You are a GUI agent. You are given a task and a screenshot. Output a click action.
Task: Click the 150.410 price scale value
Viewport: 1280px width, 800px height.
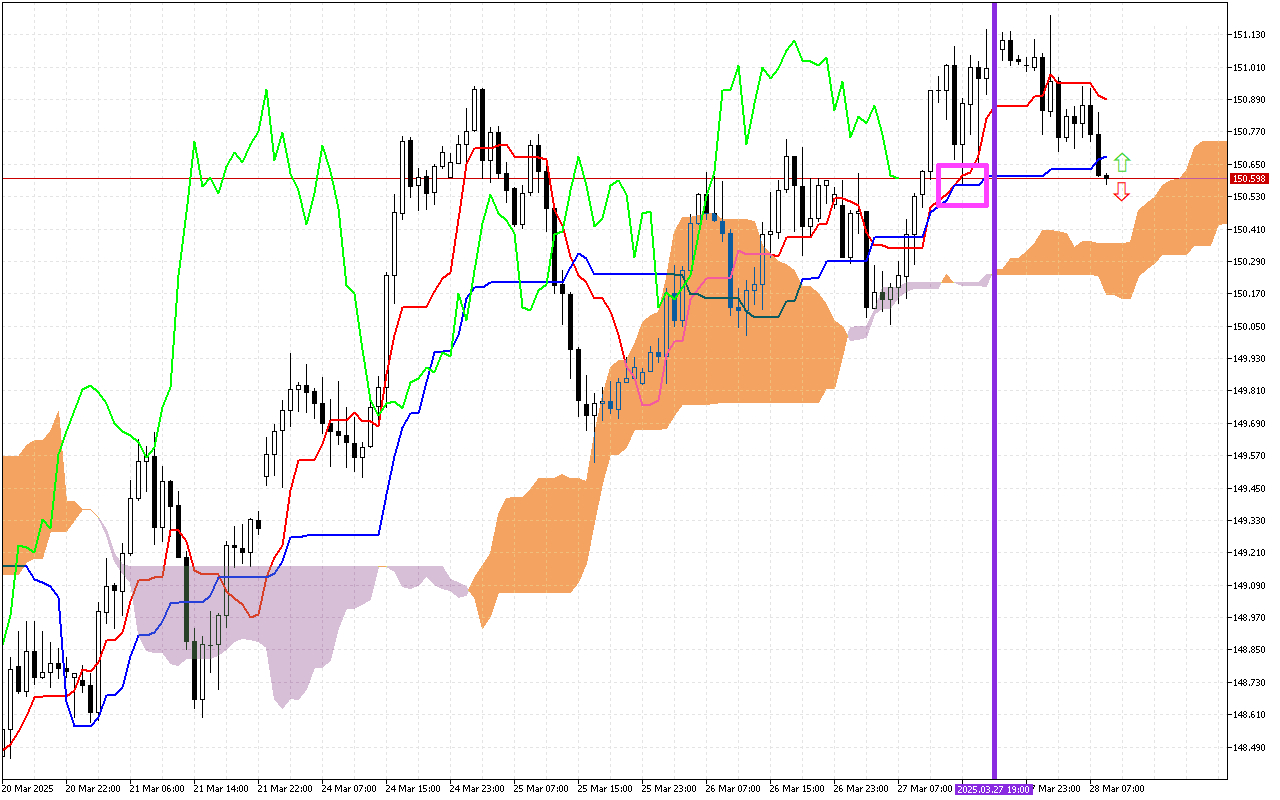(x=1250, y=229)
